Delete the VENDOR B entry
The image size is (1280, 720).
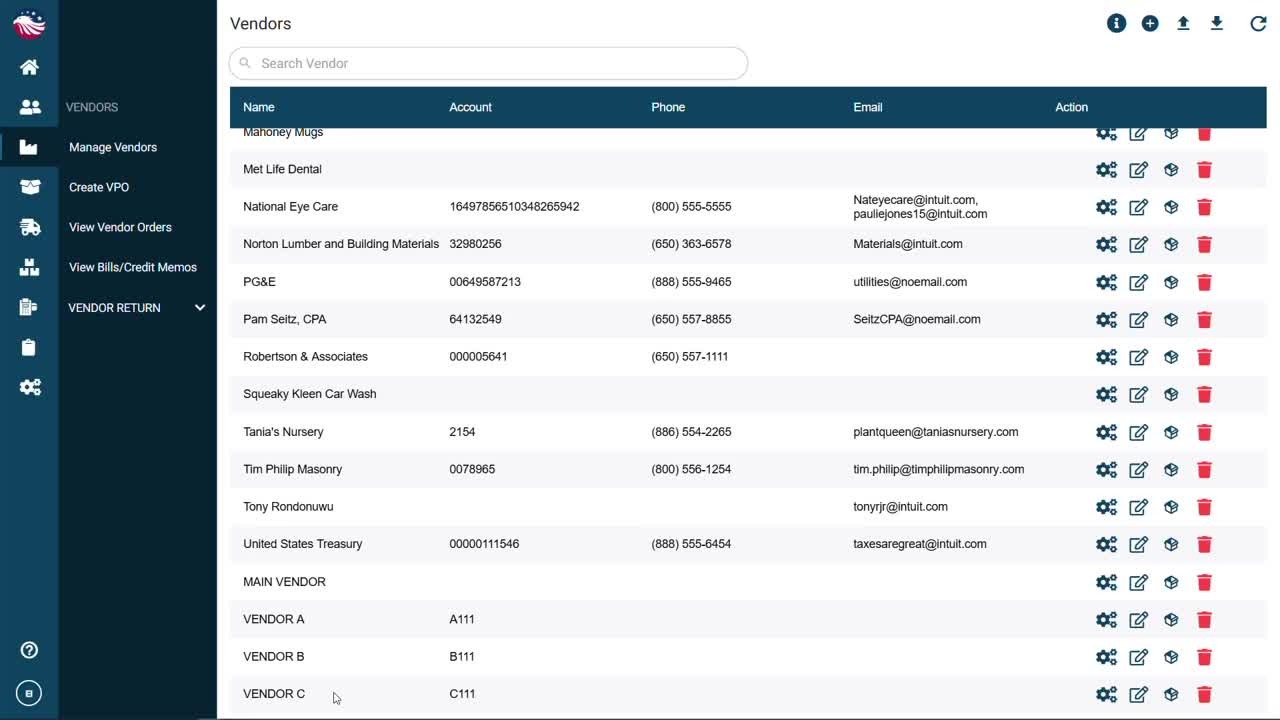[x=1204, y=657]
